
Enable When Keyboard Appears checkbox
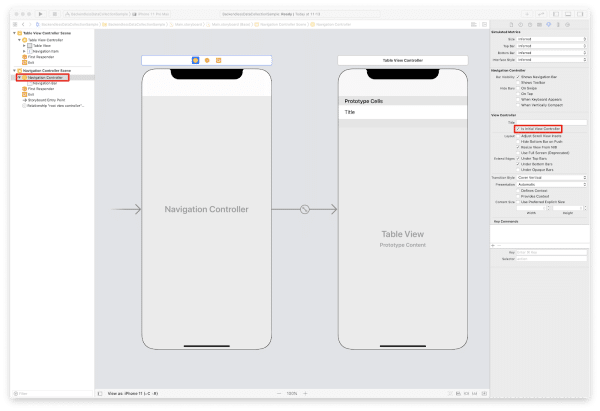pyautogui.click(x=518, y=99)
